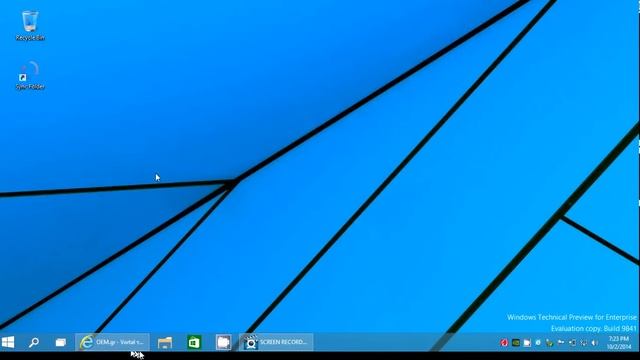This screenshot has height=360, width=640.
Task: Open the Start menu Windows logo
Action: click(8, 342)
